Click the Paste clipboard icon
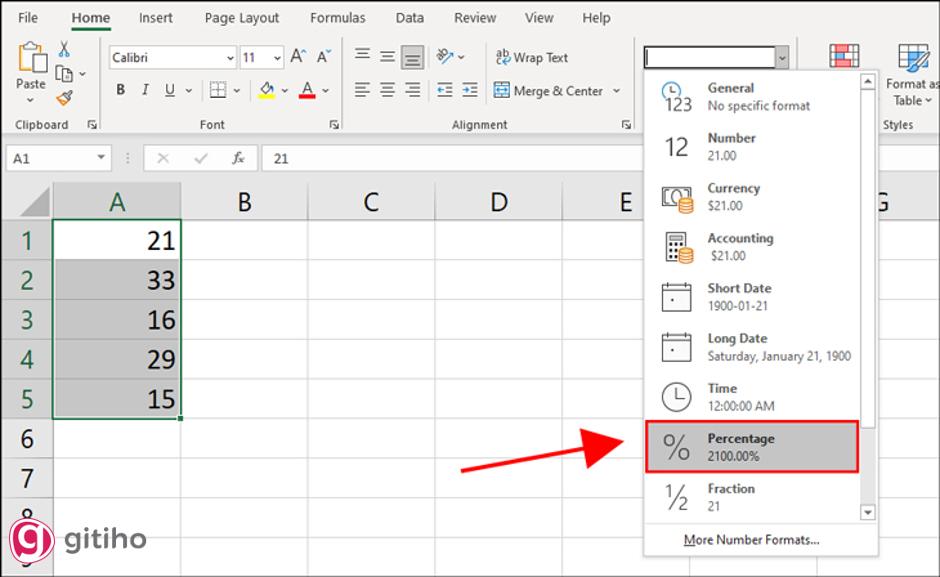The image size is (940, 577). point(32,58)
